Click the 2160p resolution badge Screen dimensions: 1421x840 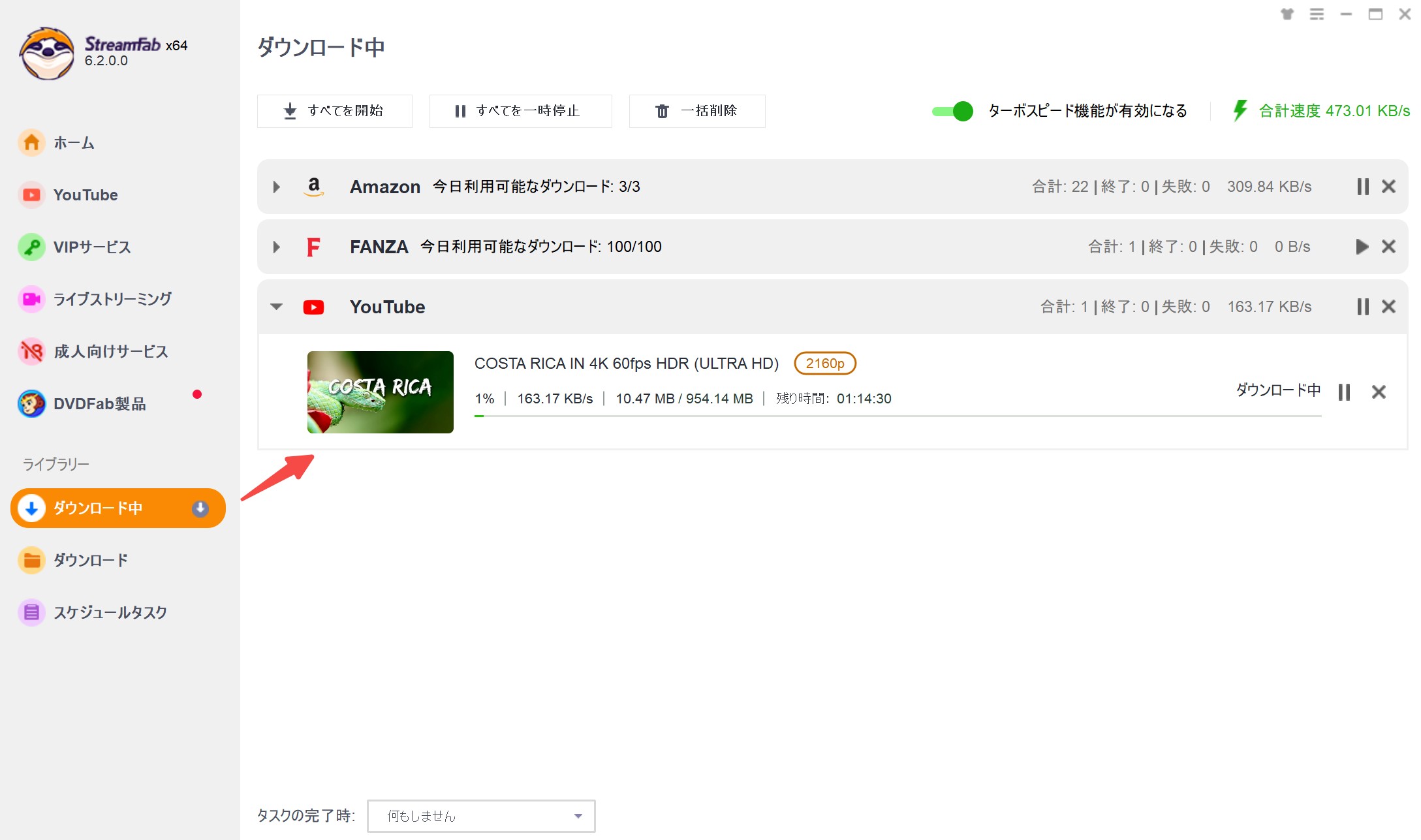825,364
